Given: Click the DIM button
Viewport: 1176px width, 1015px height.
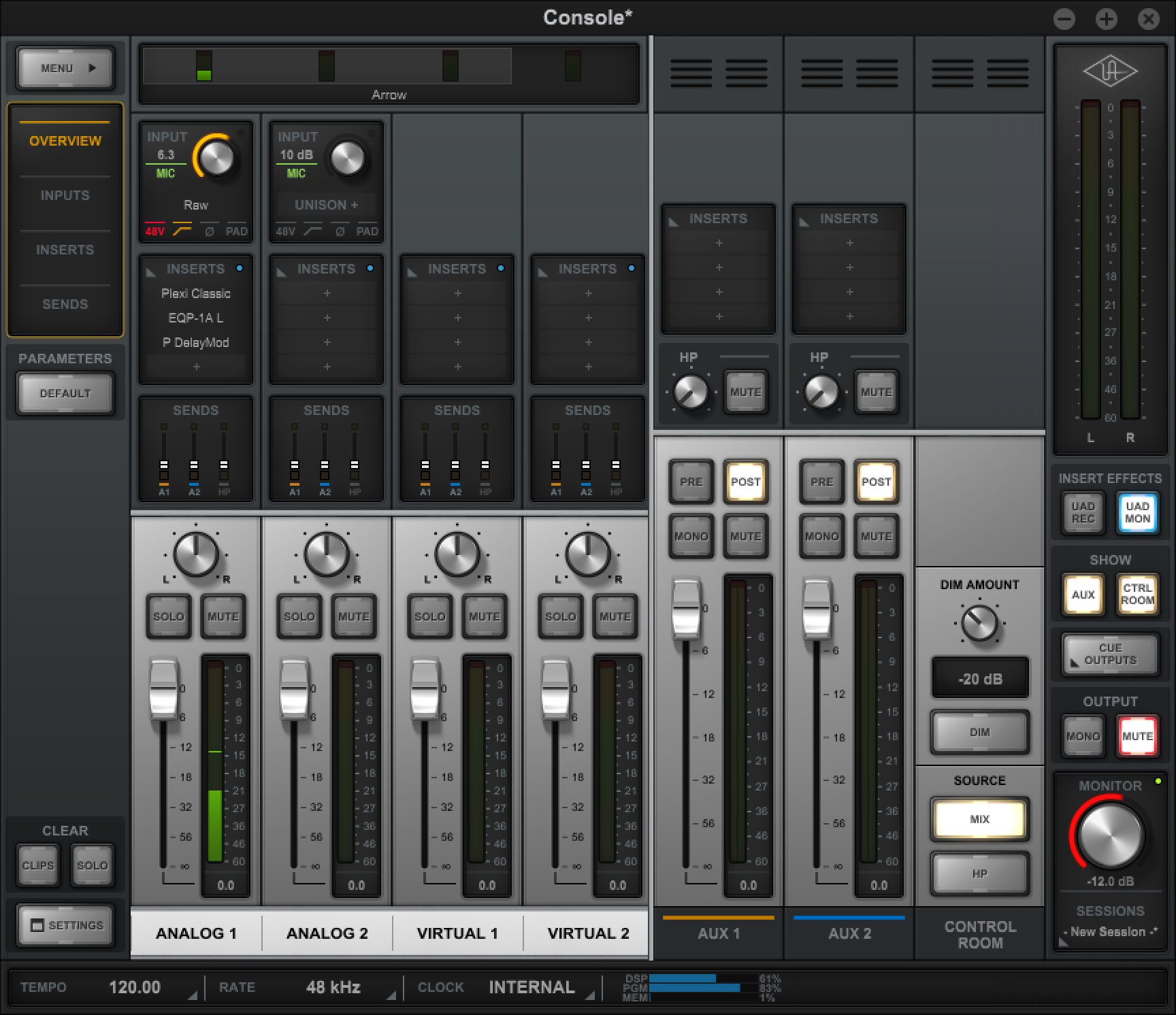Looking at the screenshot, I should [x=979, y=732].
